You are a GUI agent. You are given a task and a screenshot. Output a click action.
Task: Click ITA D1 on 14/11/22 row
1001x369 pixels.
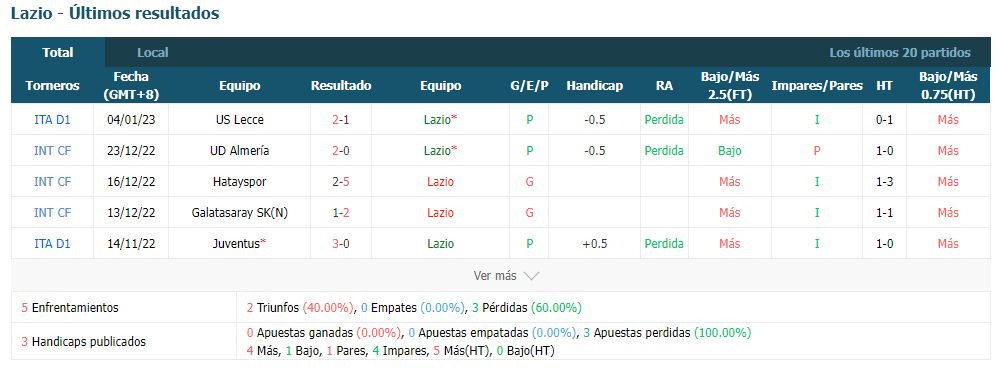click(52, 244)
